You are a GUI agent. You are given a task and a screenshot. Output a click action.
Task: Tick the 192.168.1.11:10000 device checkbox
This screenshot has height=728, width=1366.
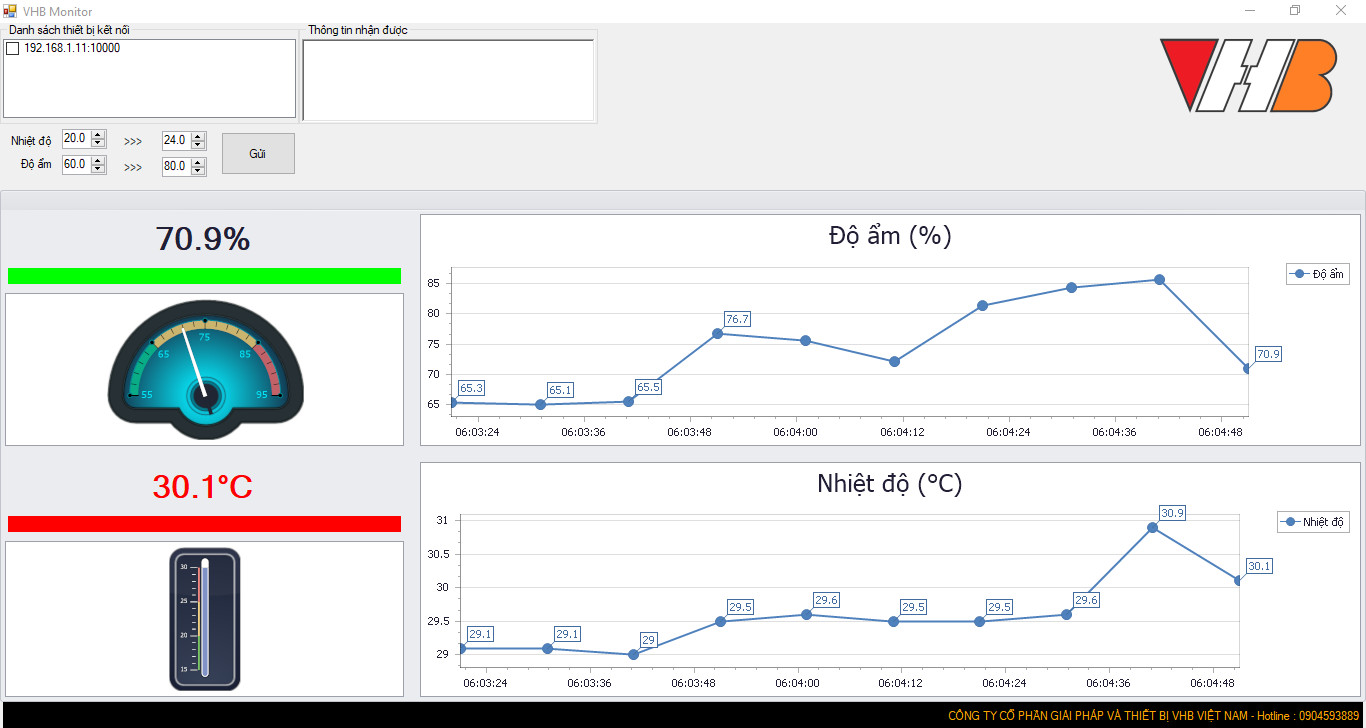click(13, 48)
